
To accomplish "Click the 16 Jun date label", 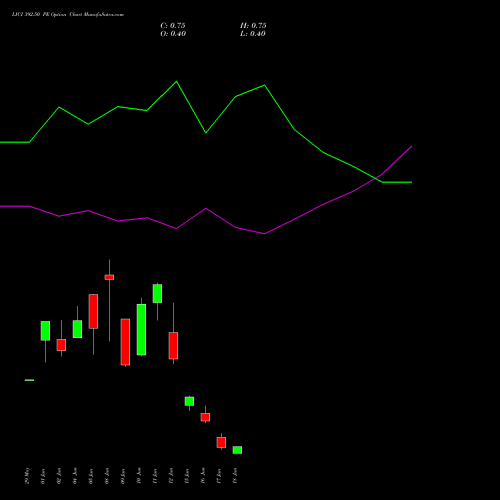I will [x=203, y=476].
